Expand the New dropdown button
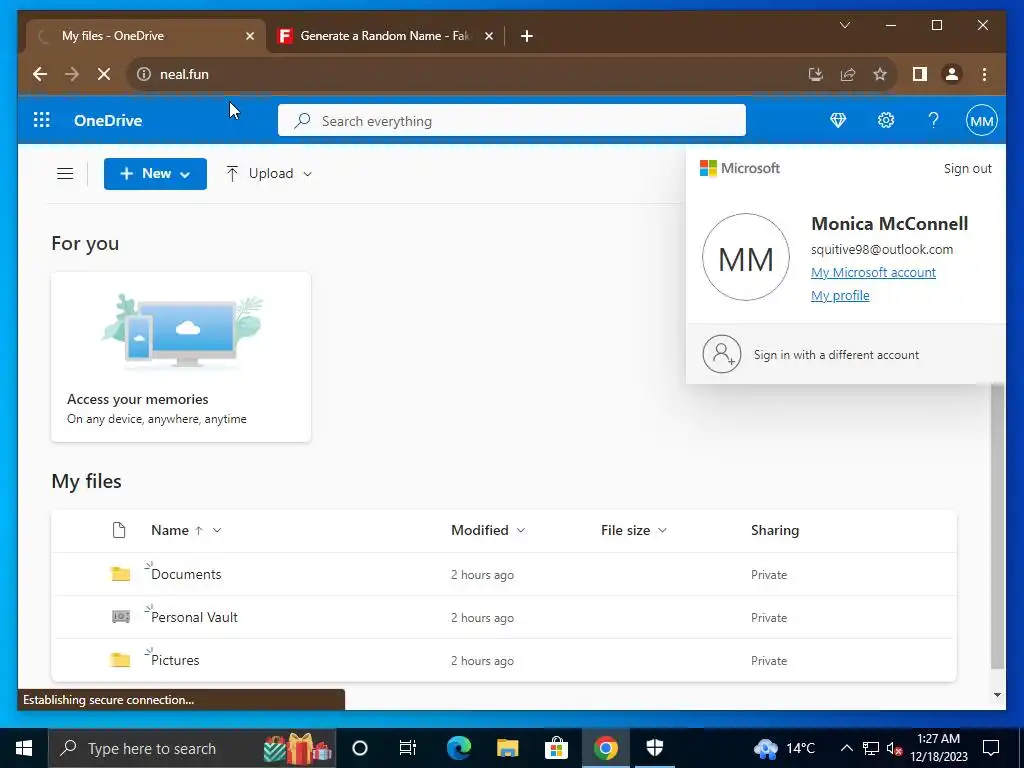Screen dimensions: 1024x768 coord(155,174)
